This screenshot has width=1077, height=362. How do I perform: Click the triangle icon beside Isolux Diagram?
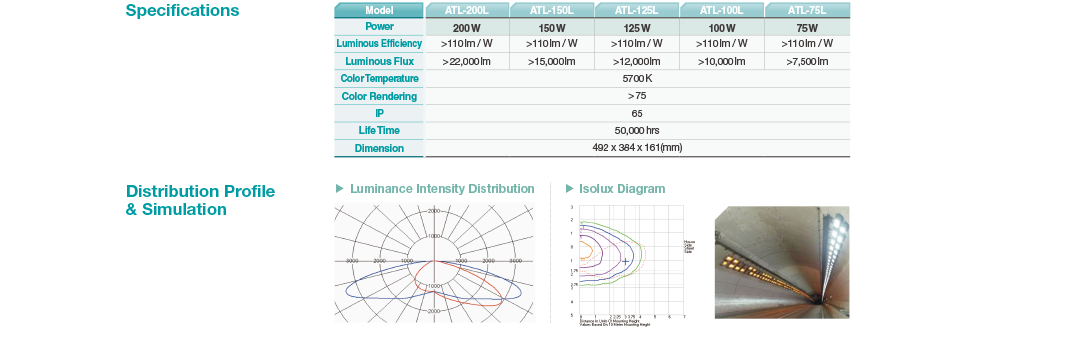coord(569,189)
